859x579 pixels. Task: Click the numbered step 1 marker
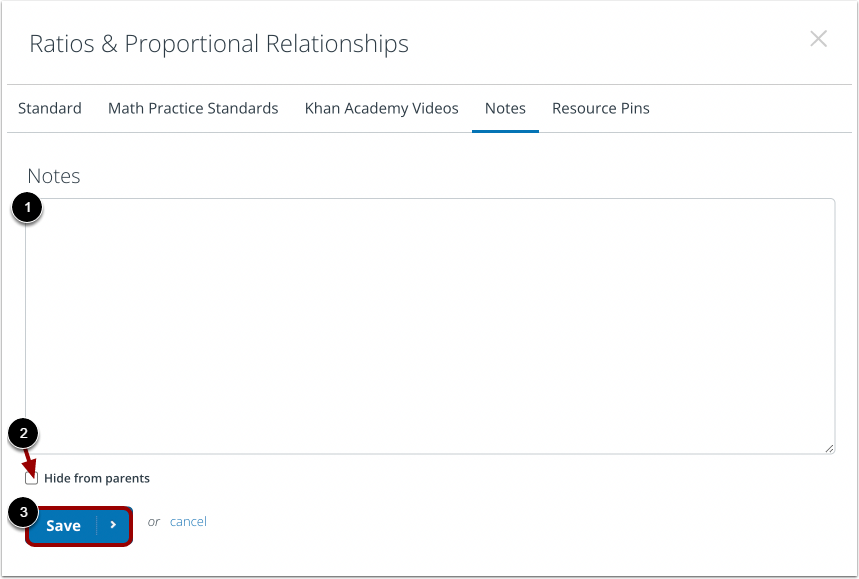[26, 208]
